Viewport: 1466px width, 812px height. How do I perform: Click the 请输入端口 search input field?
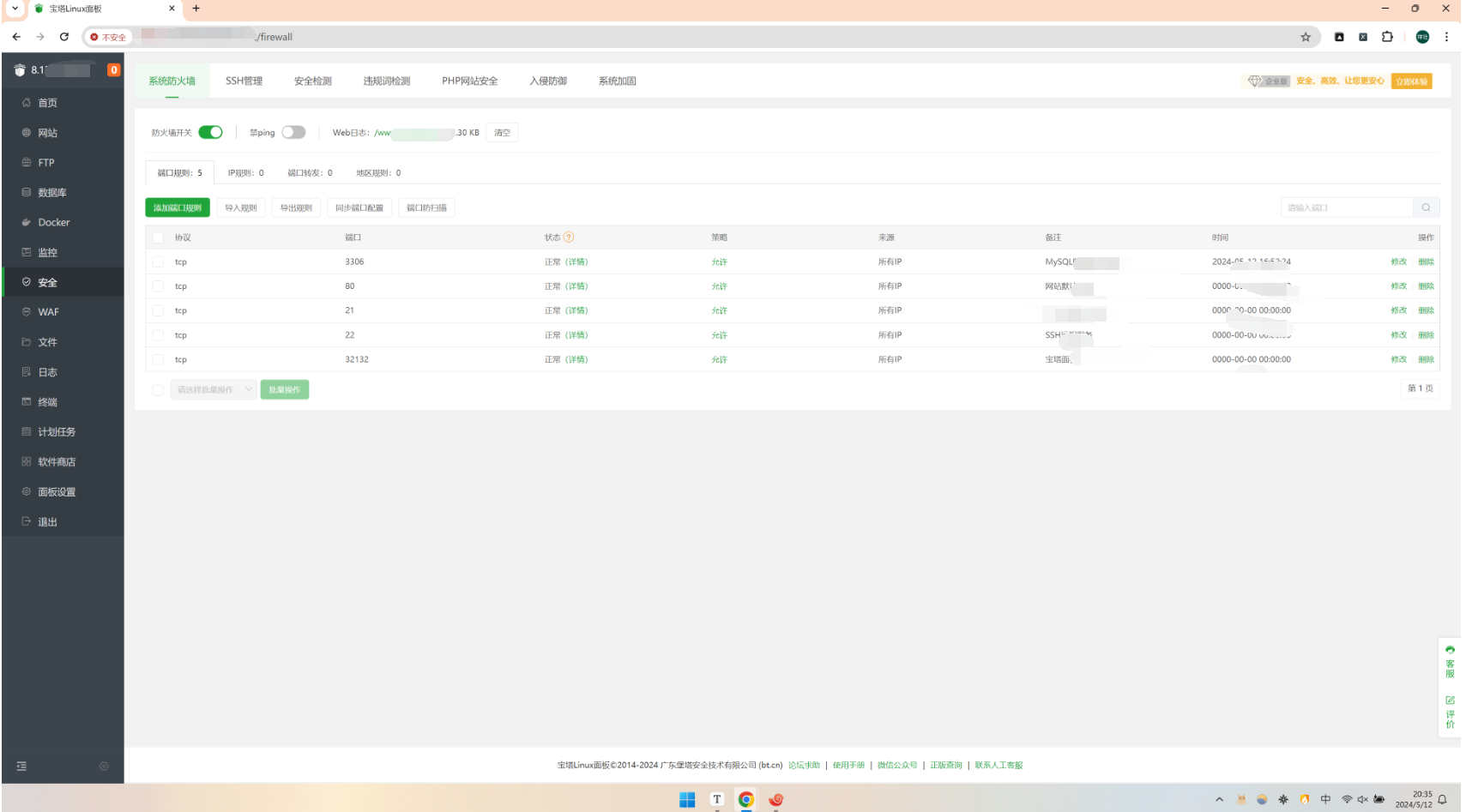click(x=1347, y=208)
